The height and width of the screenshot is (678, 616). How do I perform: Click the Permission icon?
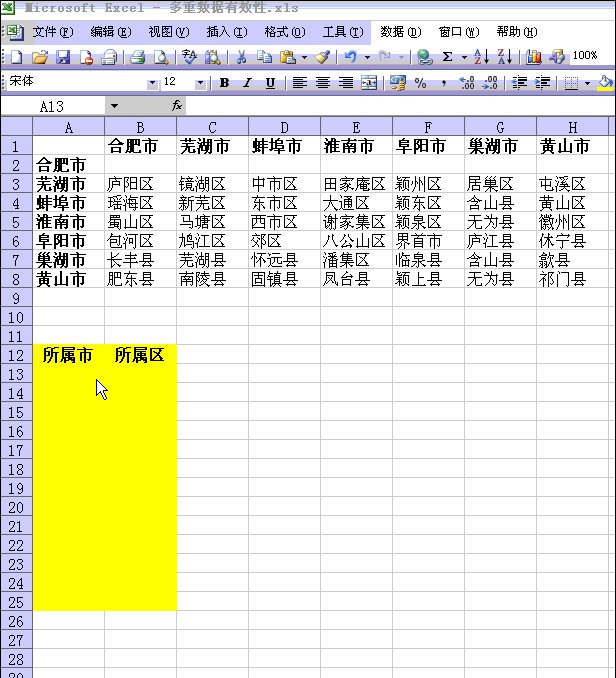86,57
